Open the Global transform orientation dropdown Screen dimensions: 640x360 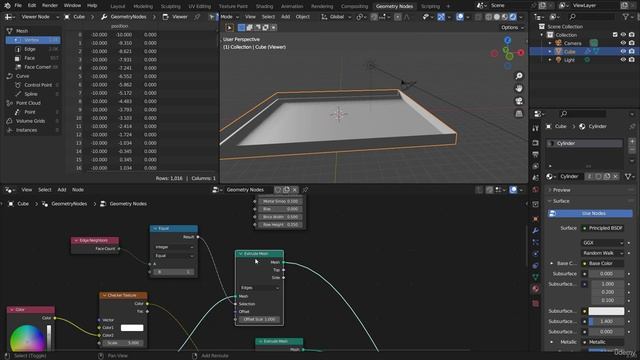pos(337,17)
